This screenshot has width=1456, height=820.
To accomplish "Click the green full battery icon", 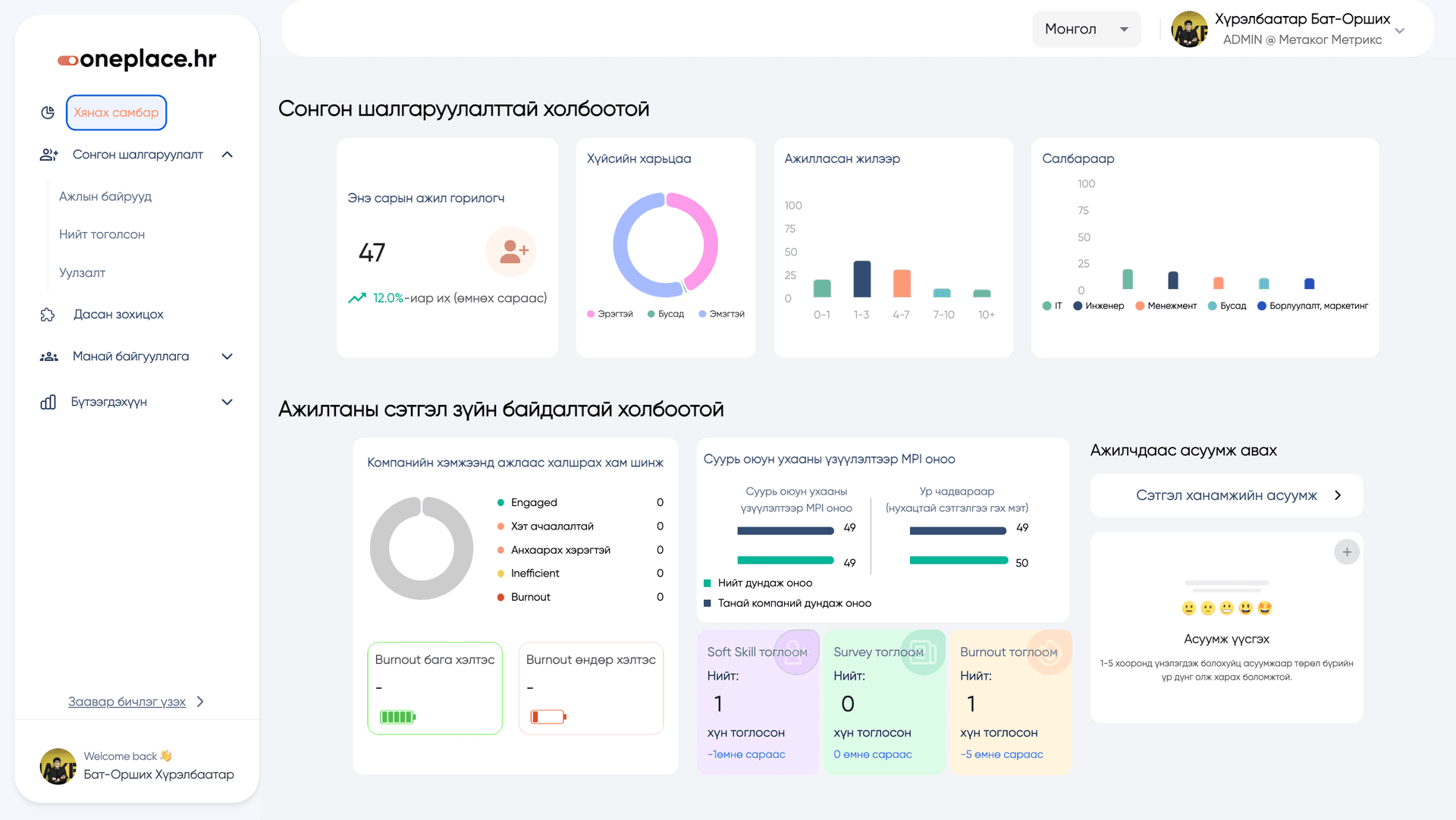I will pos(397,717).
